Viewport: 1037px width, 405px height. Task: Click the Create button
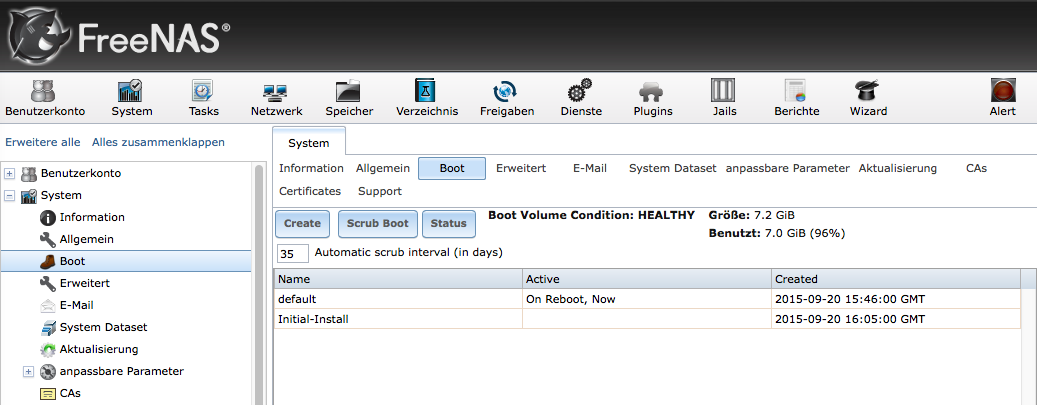click(302, 224)
